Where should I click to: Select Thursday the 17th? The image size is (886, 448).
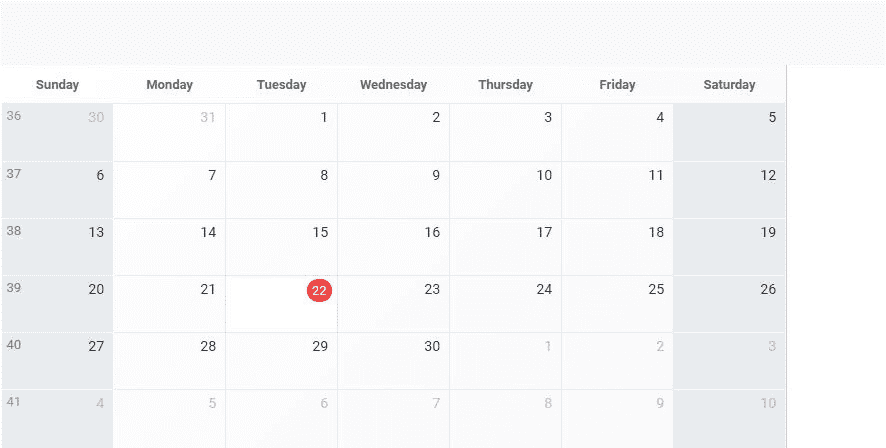(544, 233)
